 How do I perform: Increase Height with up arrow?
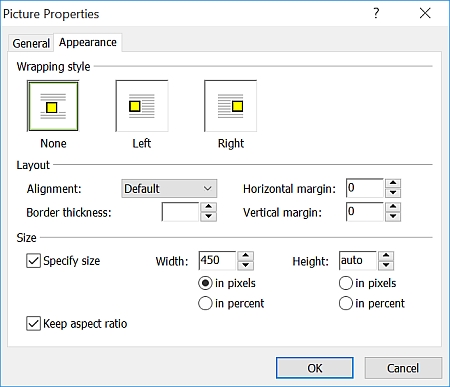click(386, 256)
